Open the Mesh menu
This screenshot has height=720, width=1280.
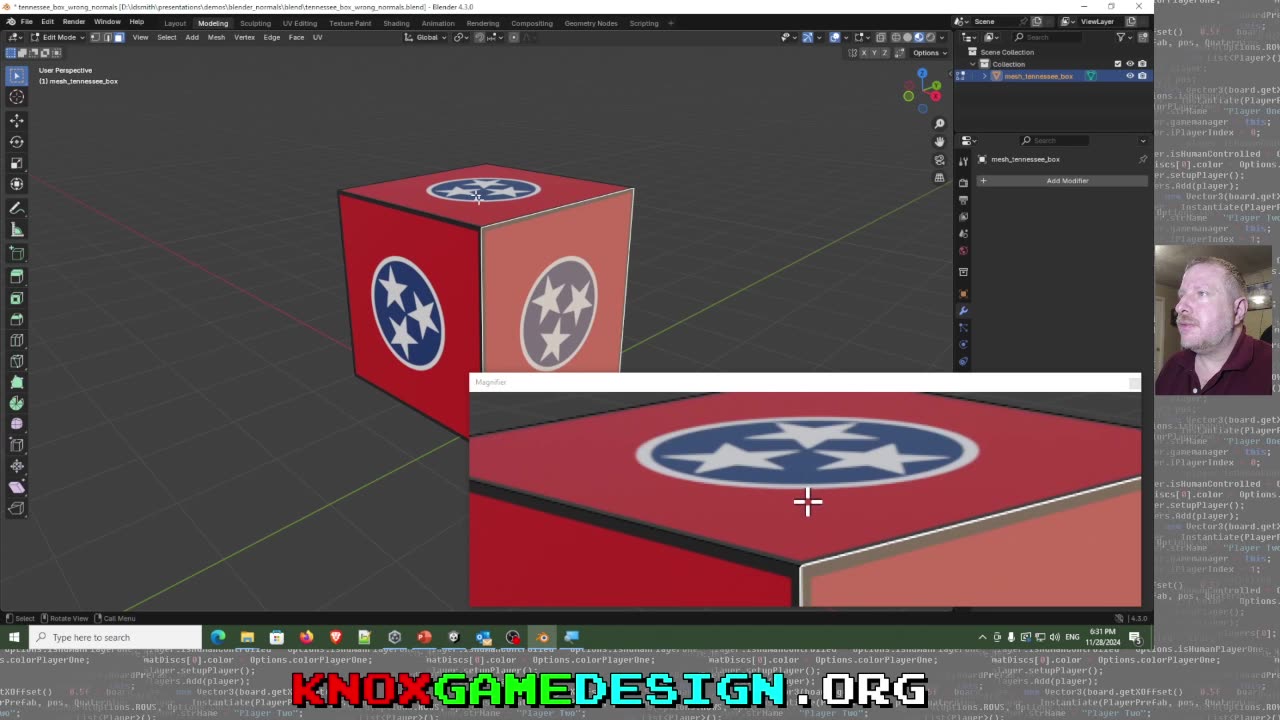point(216,37)
